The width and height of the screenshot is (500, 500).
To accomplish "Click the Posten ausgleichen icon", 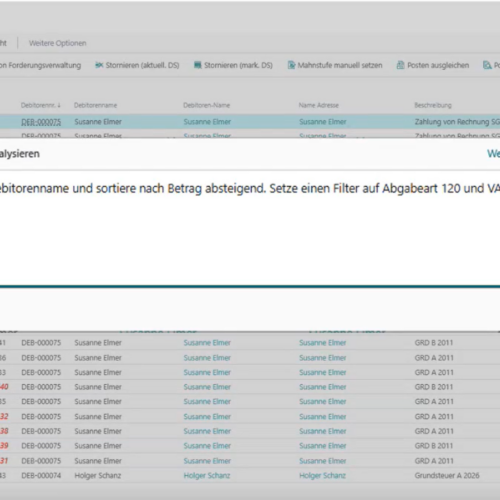I will click(x=400, y=65).
